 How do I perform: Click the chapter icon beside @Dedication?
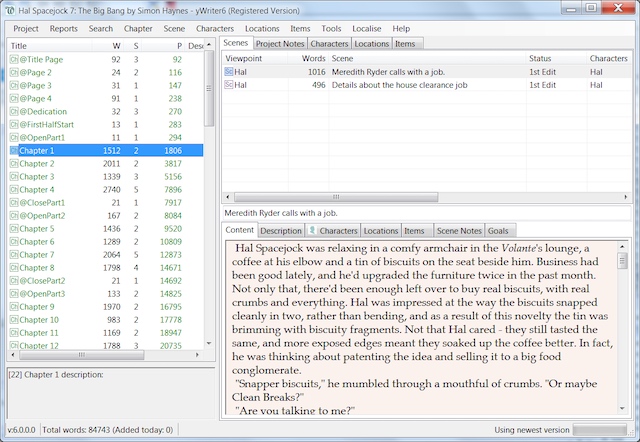[x=14, y=112]
